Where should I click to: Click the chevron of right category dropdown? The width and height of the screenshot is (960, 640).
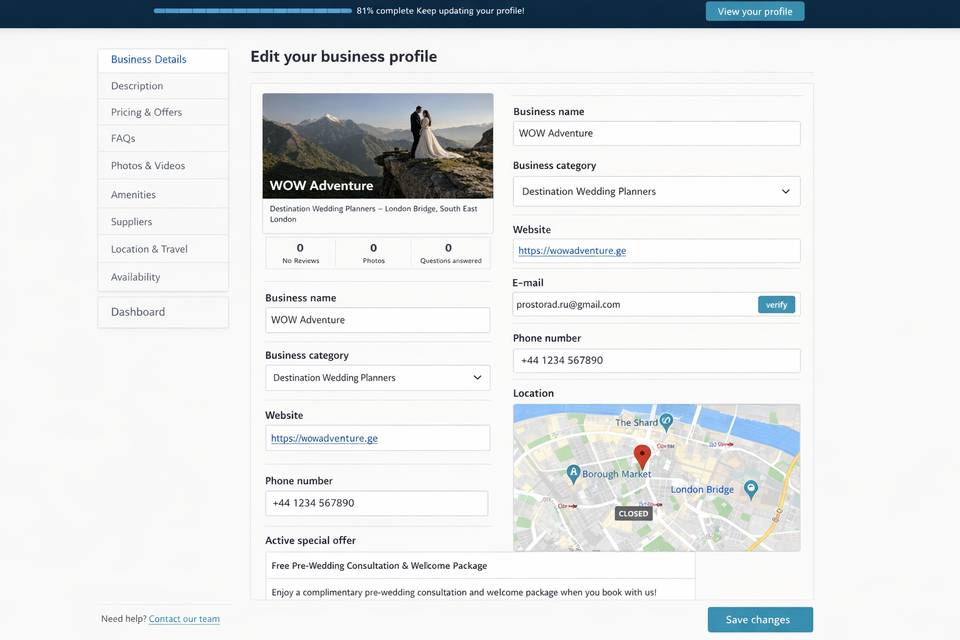point(786,192)
